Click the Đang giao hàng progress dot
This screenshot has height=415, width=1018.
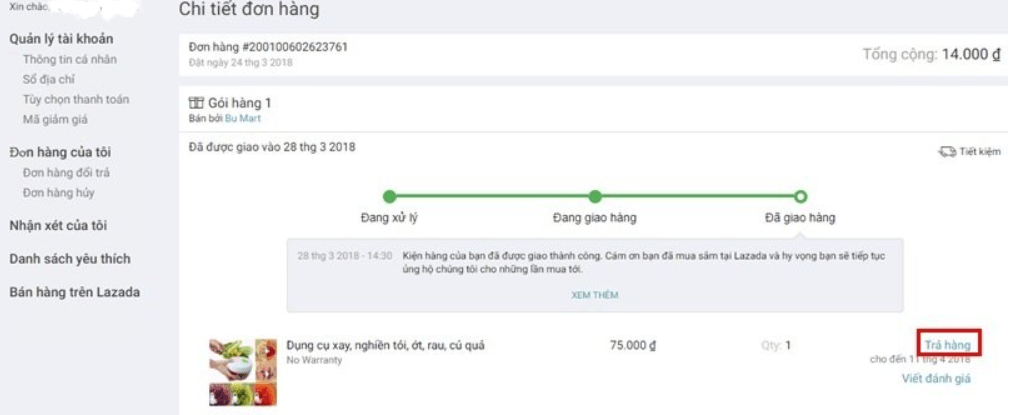[595, 196]
